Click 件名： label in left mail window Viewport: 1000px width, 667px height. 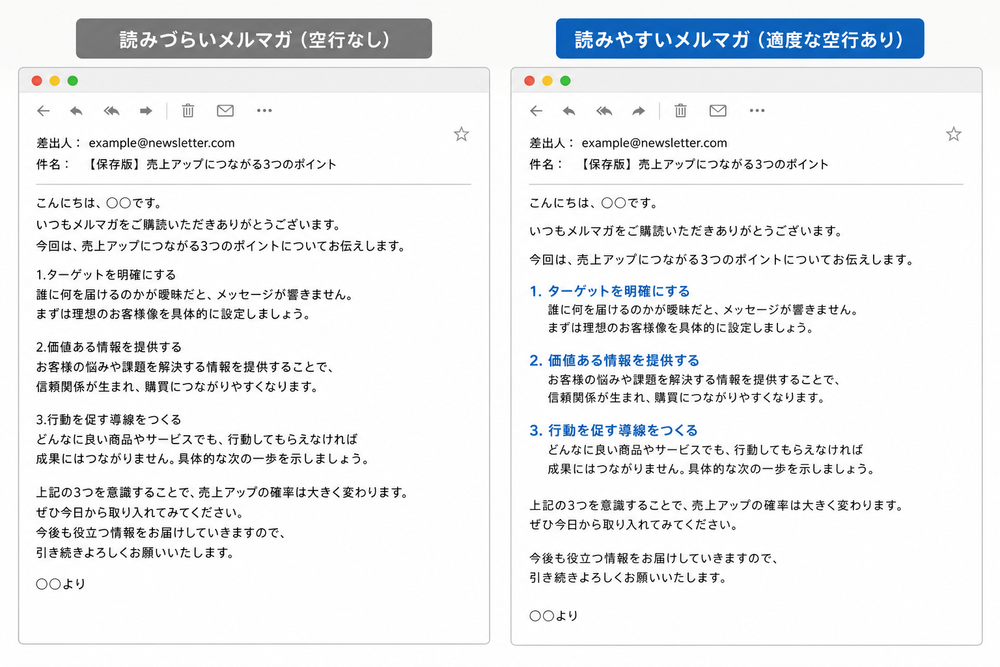point(53,164)
